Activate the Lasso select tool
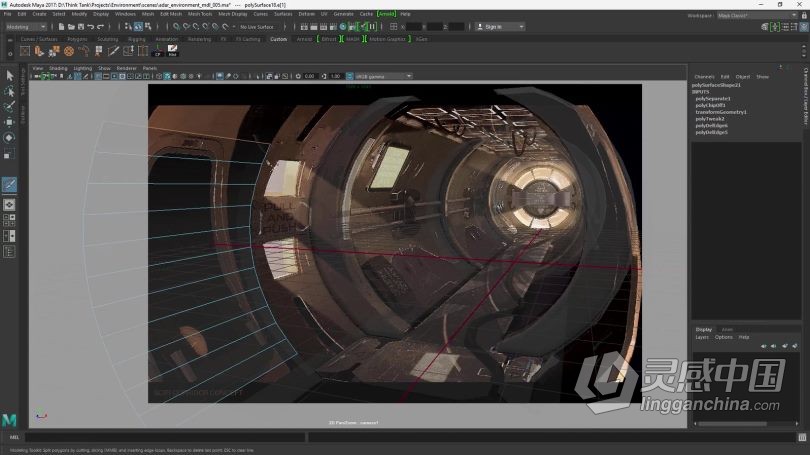This screenshot has height=455, width=810. pos(9,91)
